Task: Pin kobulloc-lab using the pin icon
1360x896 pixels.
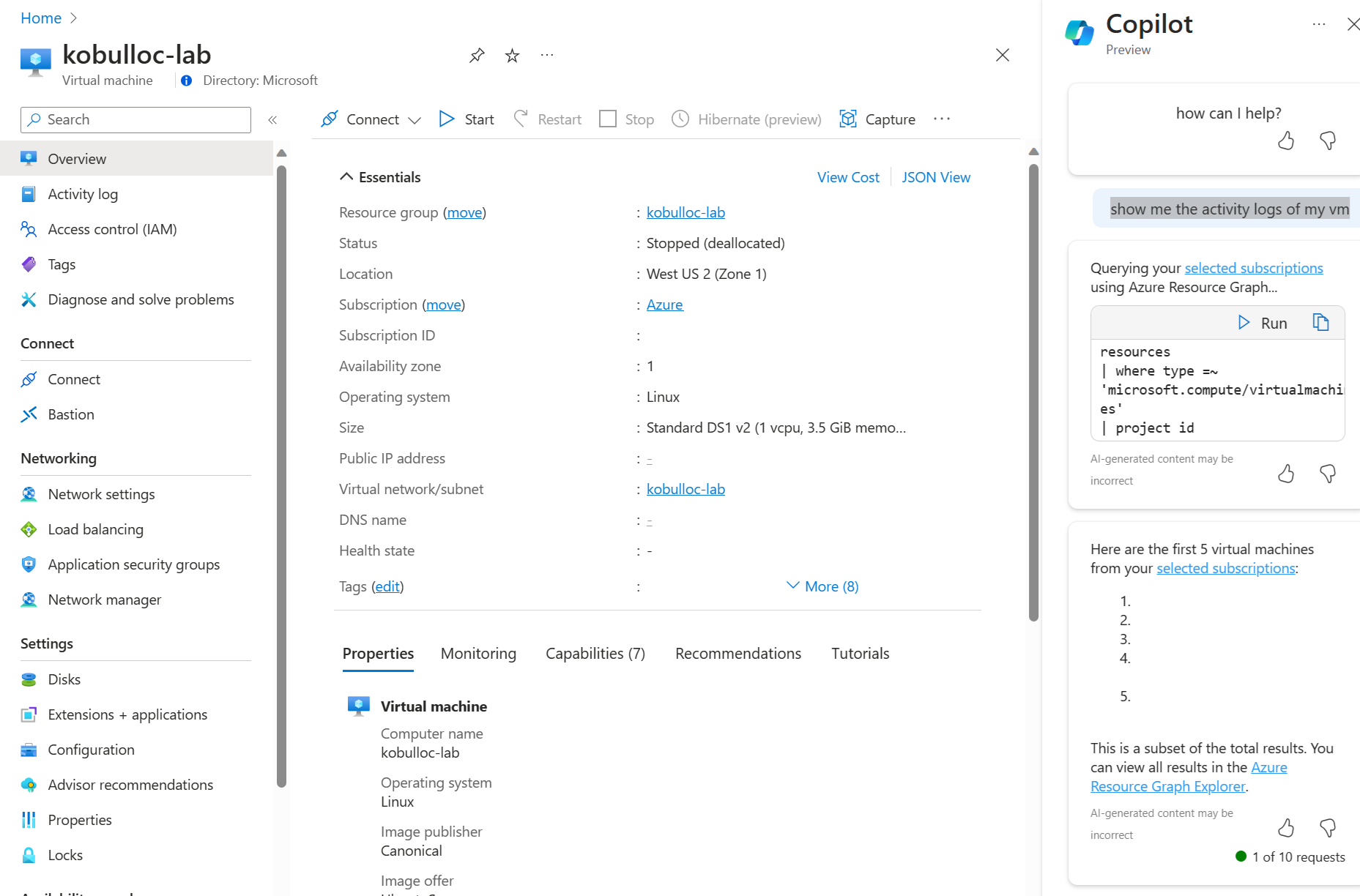Action: tap(476, 55)
